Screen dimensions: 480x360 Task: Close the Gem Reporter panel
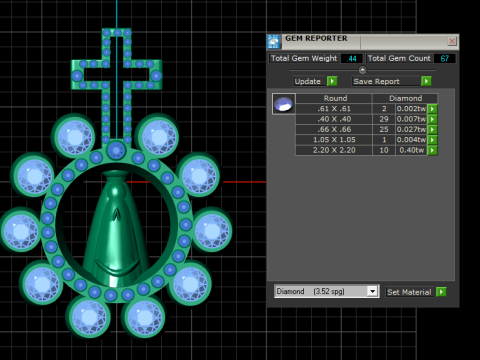[452, 41]
